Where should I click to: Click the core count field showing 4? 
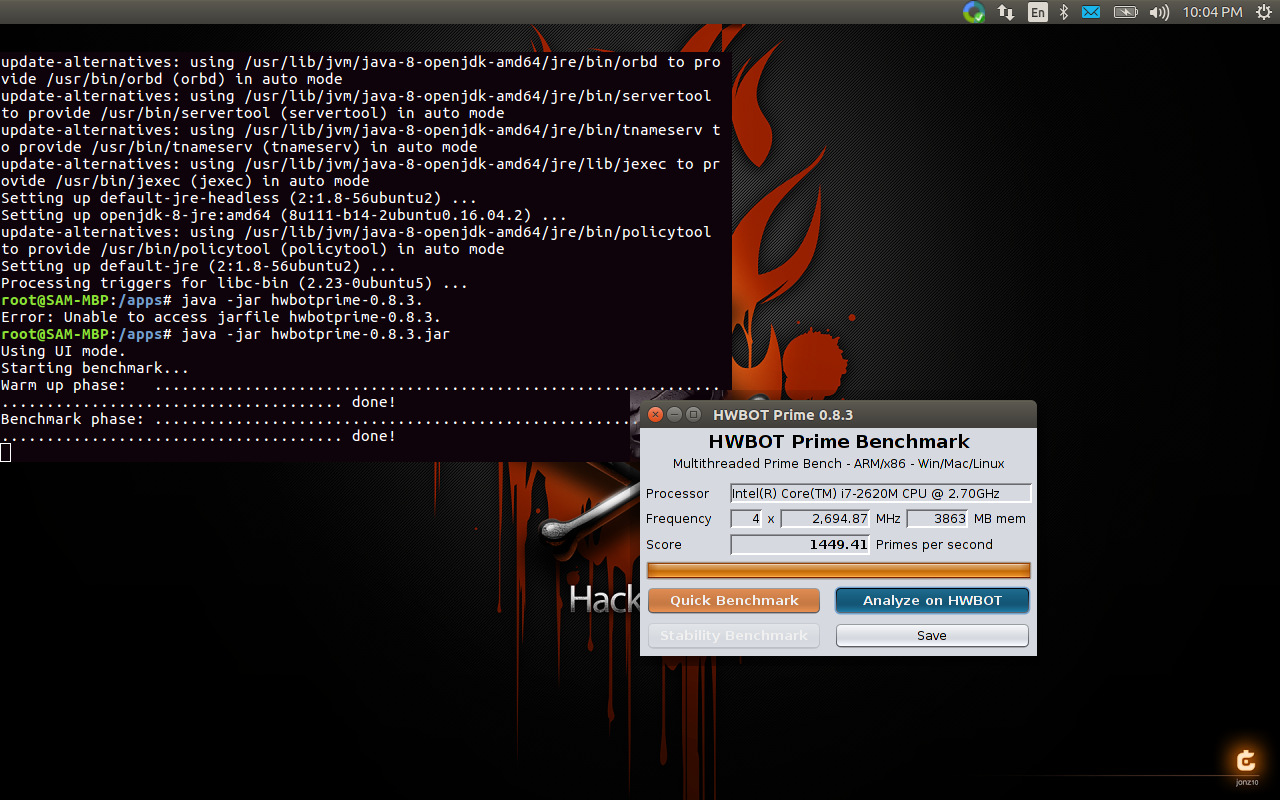746,519
